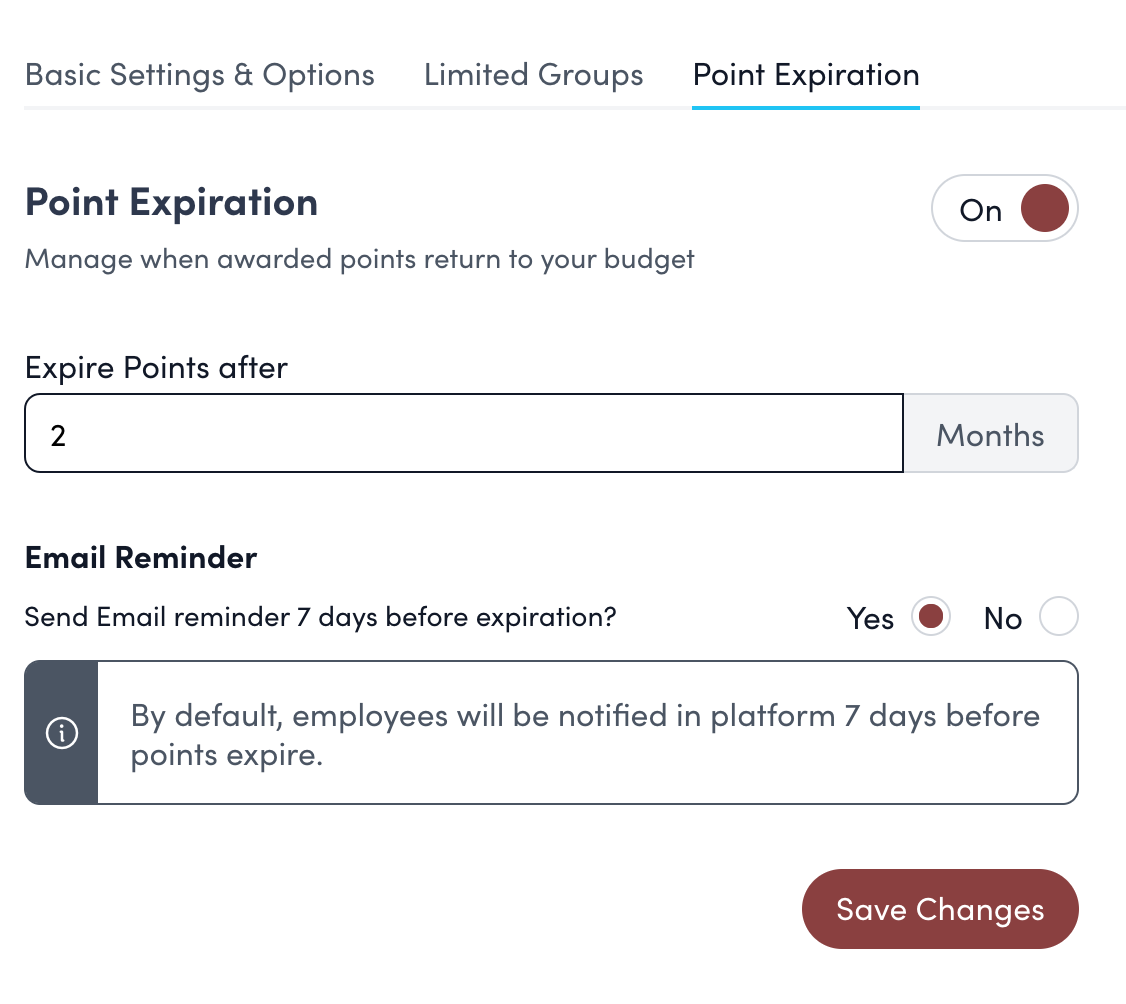Select the "2" in the expiration duration box
The height and width of the screenshot is (1004, 1126).
pos(57,434)
